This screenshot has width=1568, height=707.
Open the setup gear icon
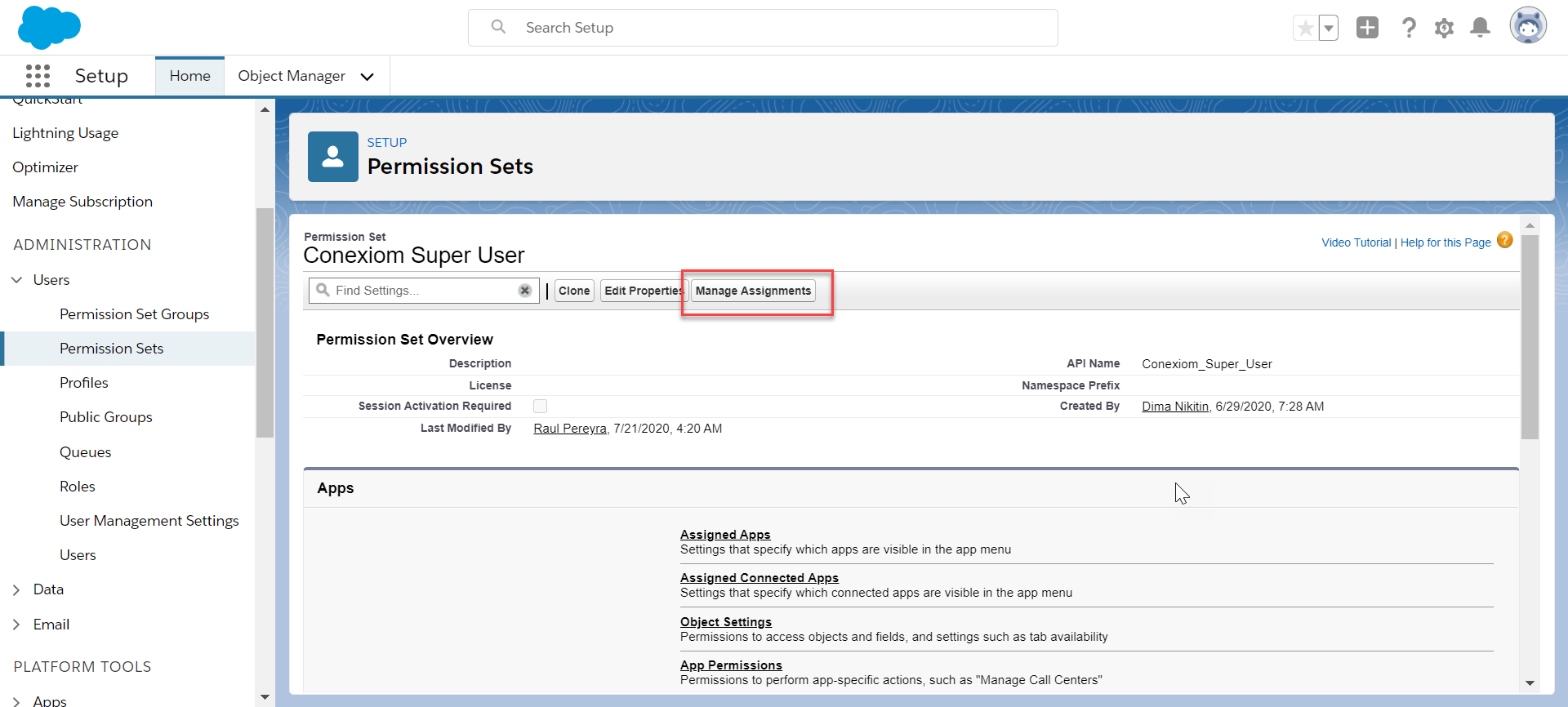tap(1444, 28)
